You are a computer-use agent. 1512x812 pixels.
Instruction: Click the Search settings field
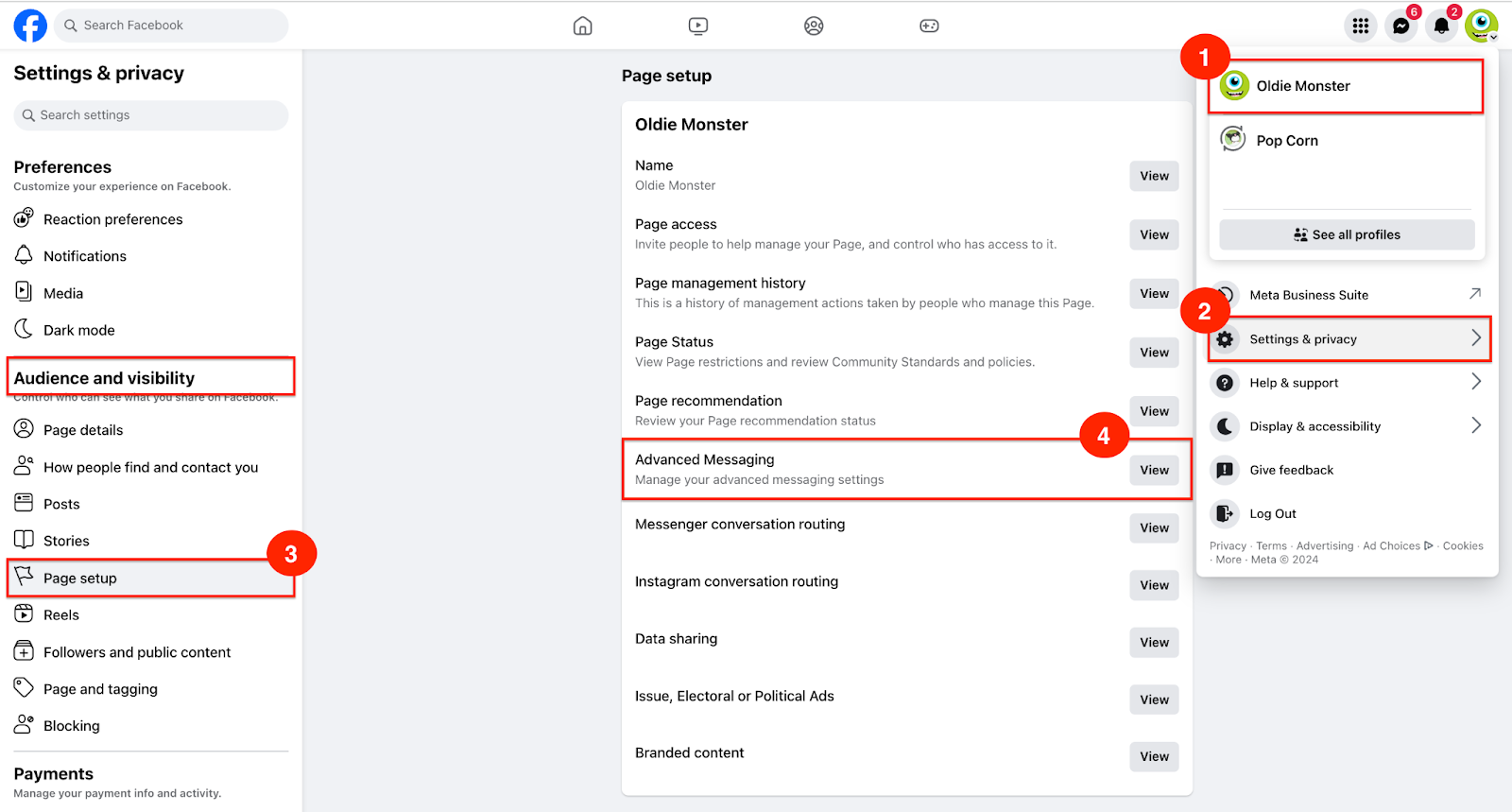click(151, 115)
